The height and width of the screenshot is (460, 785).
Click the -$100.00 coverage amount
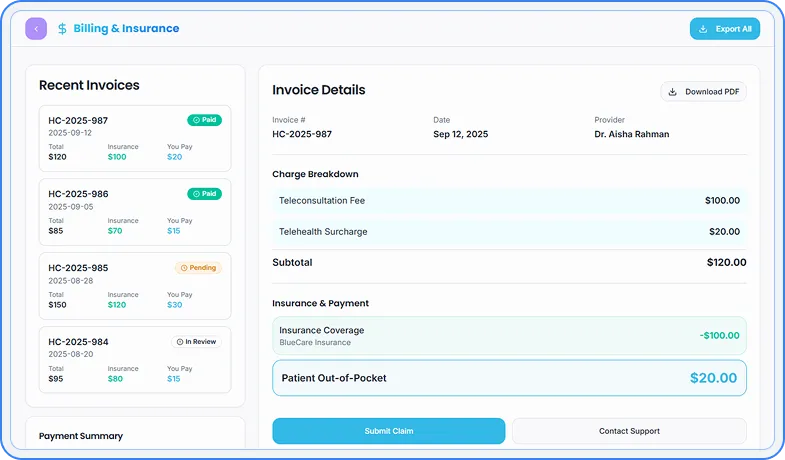click(x=719, y=336)
